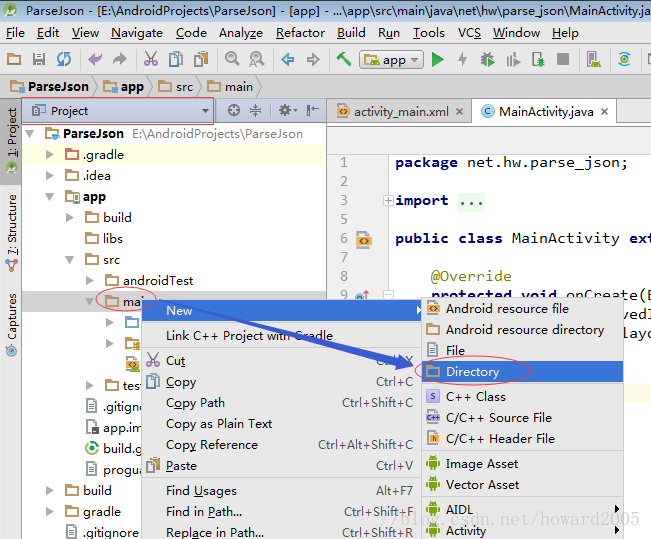This screenshot has width=651, height=539.
Task: Open the File menu
Action: tap(15, 33)
